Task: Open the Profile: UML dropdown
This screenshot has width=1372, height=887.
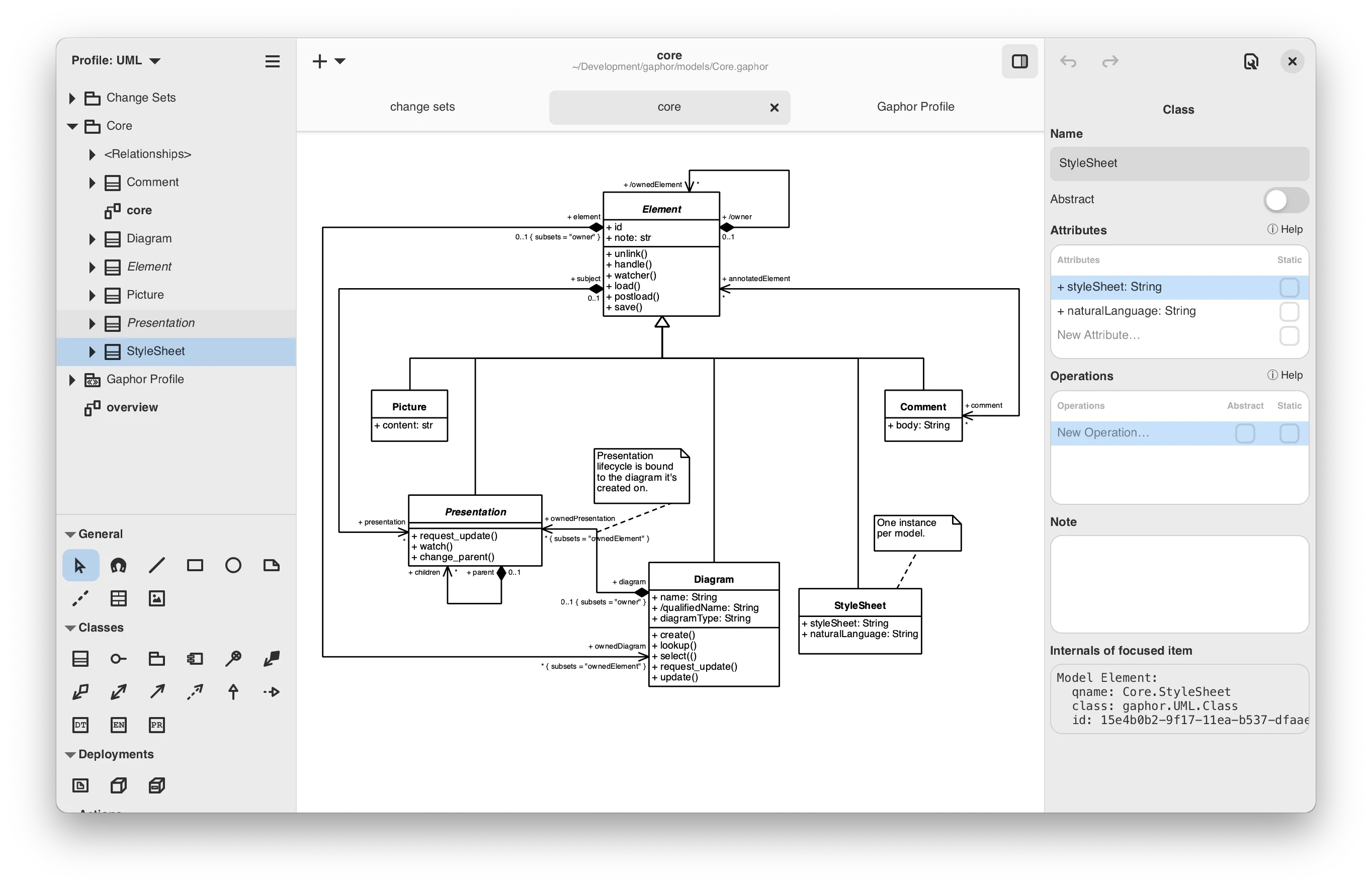Action: 115,60
